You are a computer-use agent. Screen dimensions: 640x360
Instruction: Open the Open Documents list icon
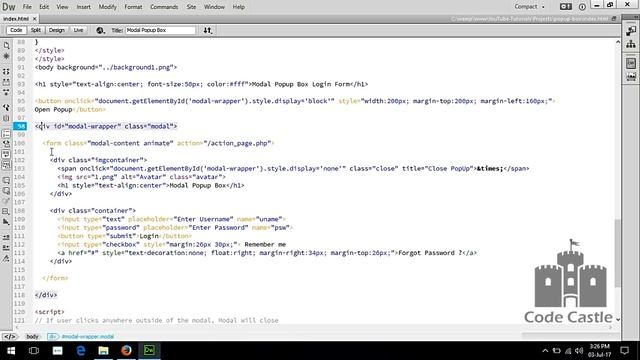coord(6,45)
